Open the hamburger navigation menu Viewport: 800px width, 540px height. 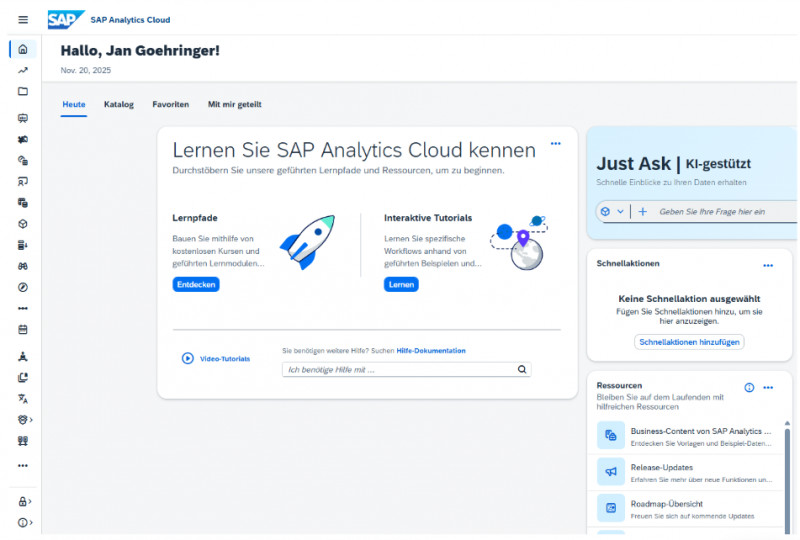click(23, 19)
